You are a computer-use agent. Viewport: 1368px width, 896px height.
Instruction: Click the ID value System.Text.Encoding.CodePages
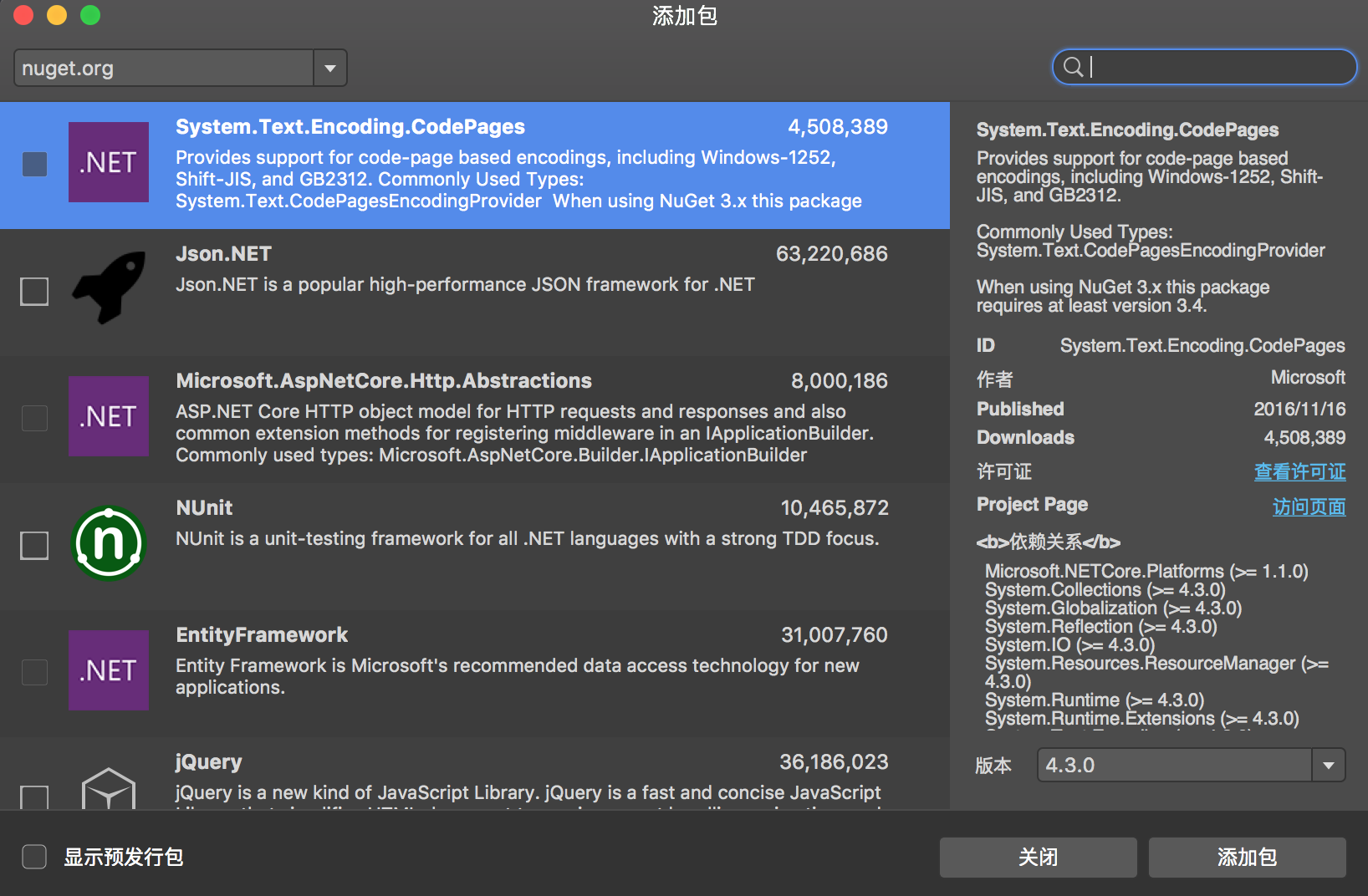1202,345
